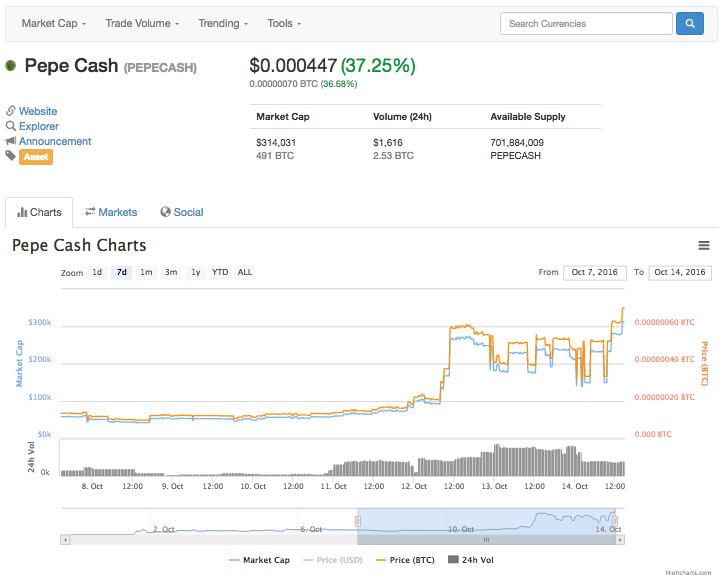
Task: Click the megaphone icon beside Announcement
Action: click(x=11, y=141)
